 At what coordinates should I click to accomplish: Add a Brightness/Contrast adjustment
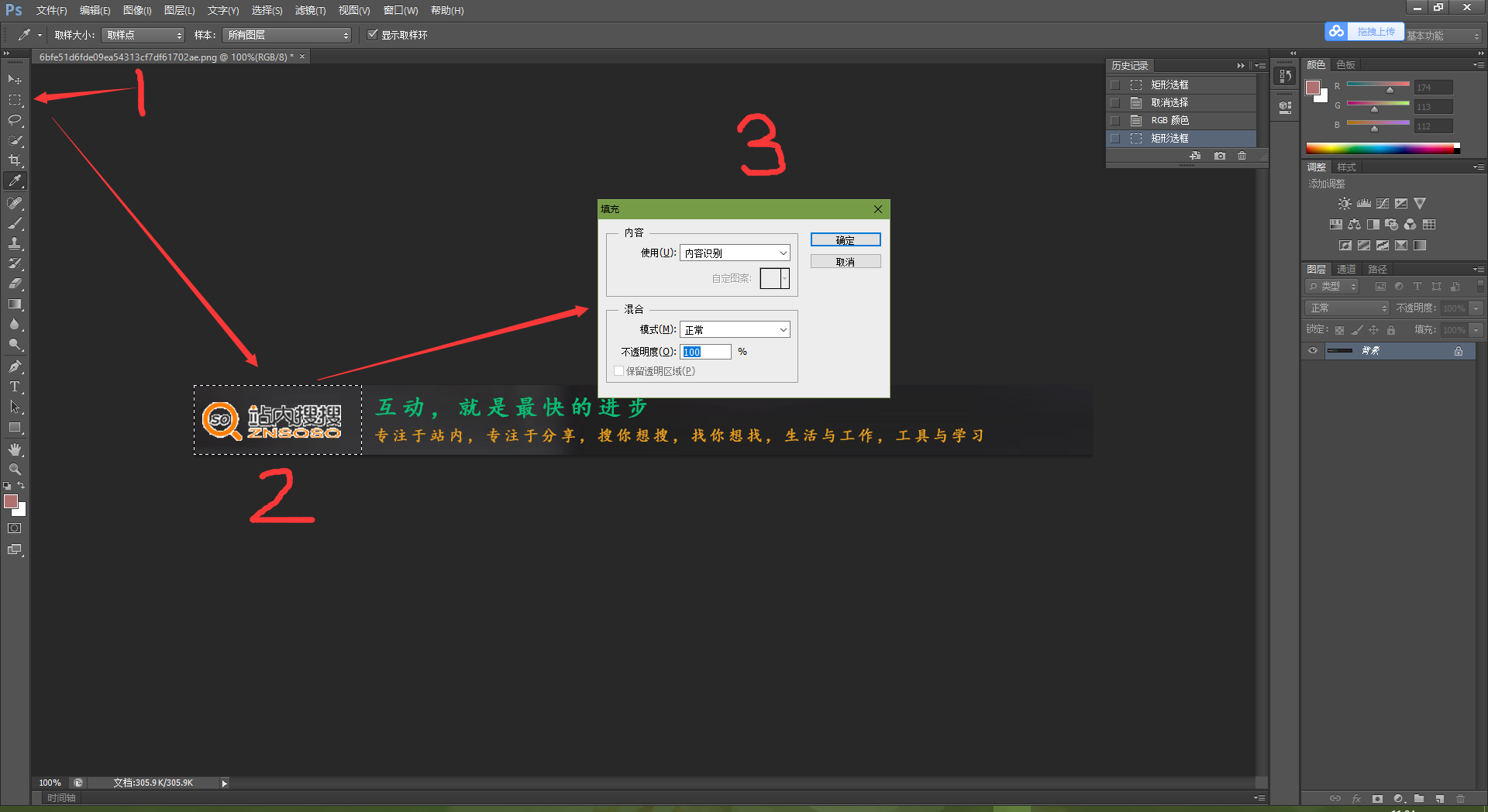pos(1345,204)
